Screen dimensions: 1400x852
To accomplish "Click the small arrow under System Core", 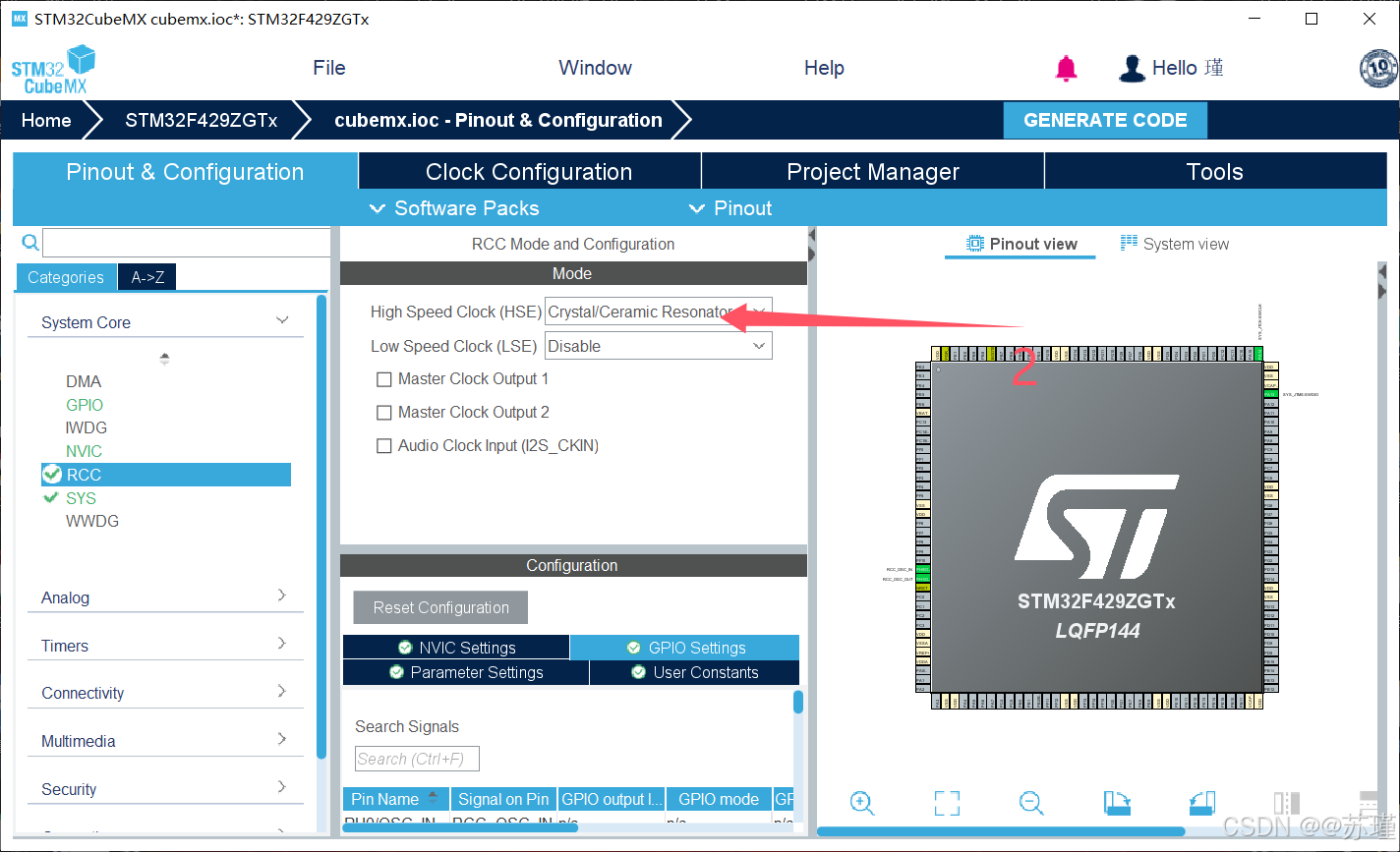I will click(164, 359).
